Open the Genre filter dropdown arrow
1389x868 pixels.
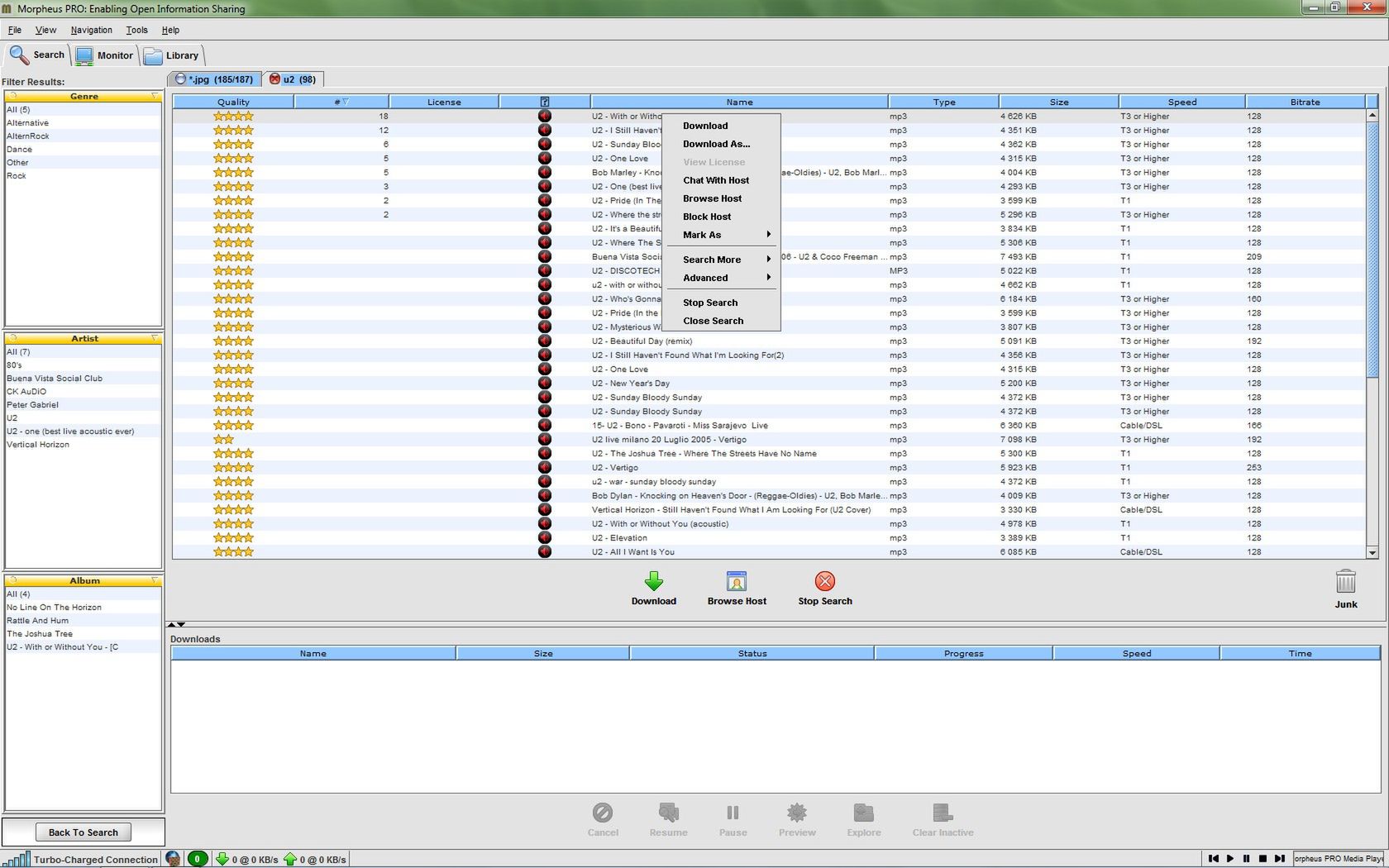click(x=155, y=96)
